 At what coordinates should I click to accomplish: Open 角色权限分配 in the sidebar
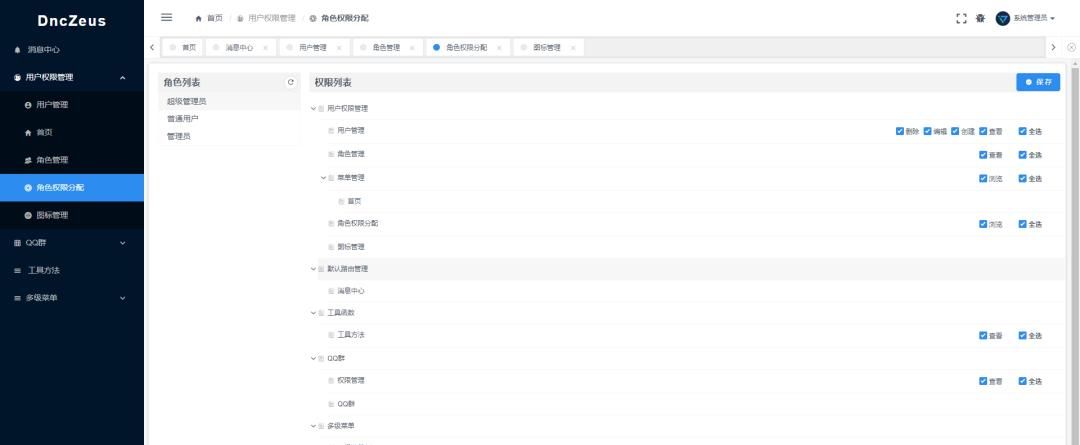click(x=72, y=187)
